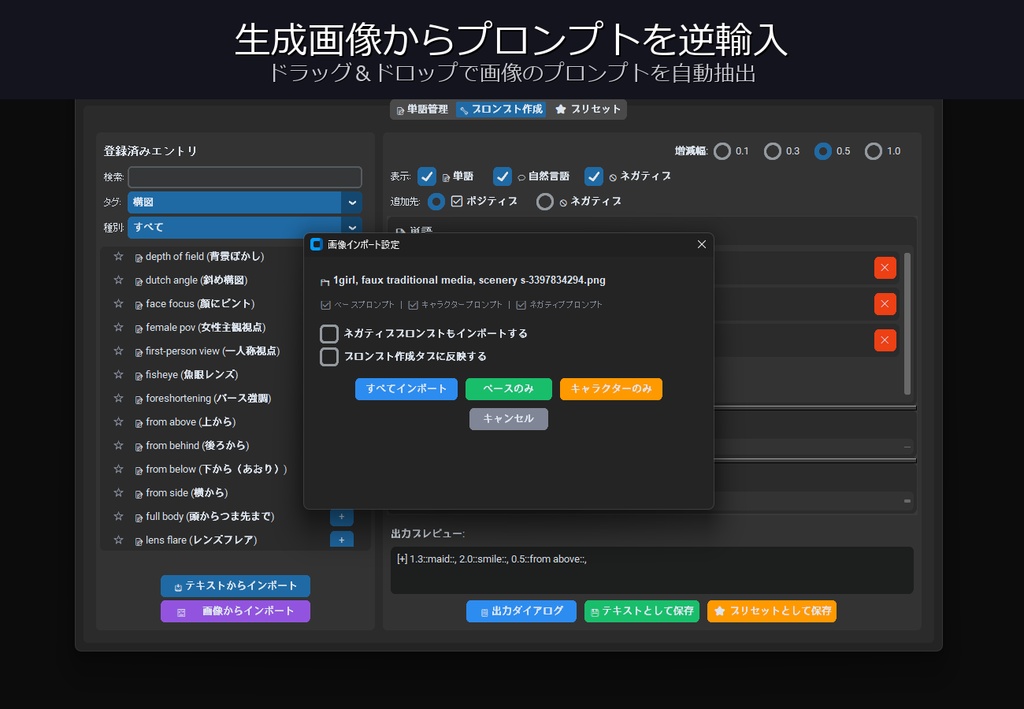
Task: Set 増減幅 increment to 1.0
Action: click(875, 151)
